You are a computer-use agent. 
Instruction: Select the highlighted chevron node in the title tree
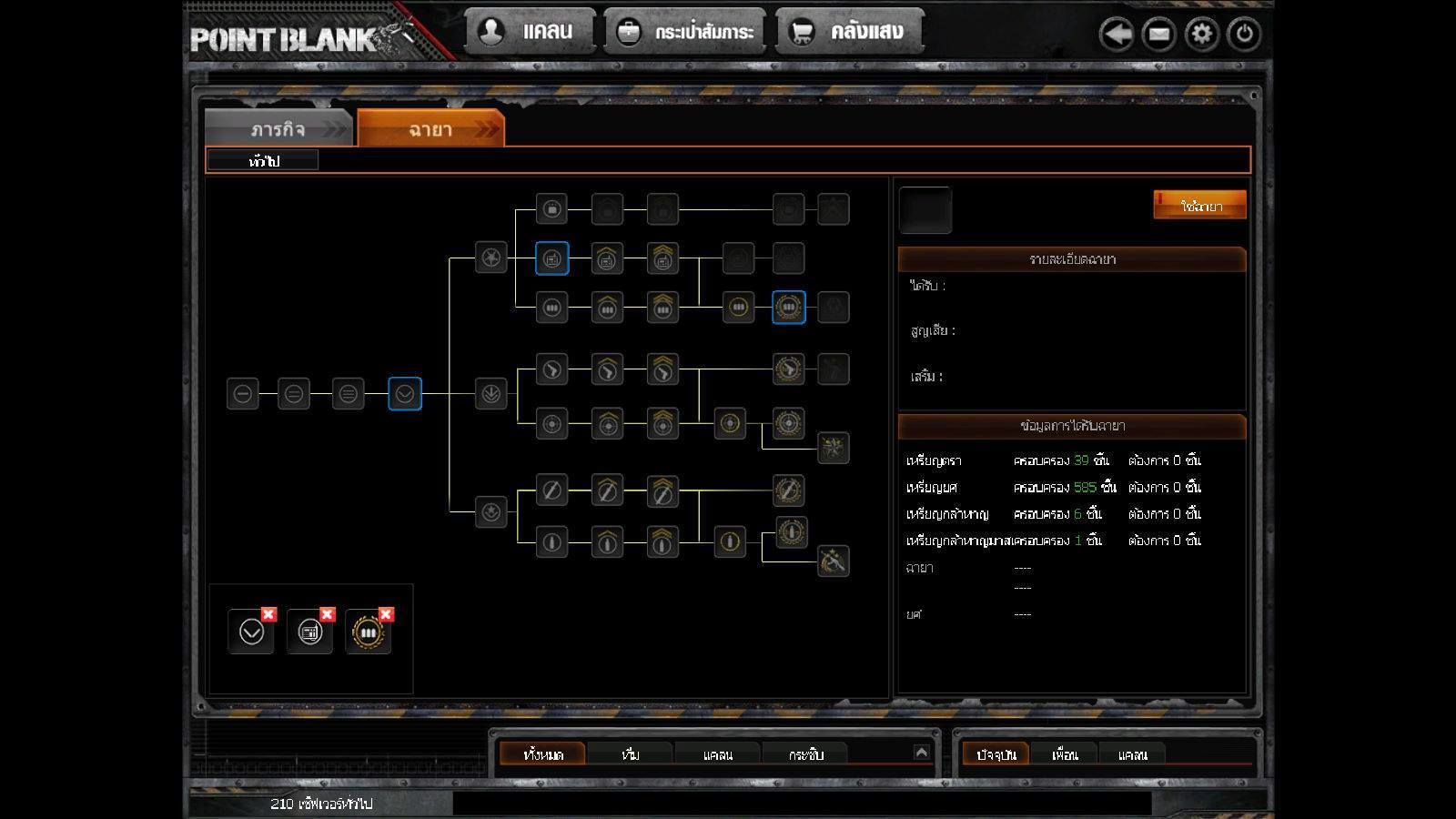point(405,394)
